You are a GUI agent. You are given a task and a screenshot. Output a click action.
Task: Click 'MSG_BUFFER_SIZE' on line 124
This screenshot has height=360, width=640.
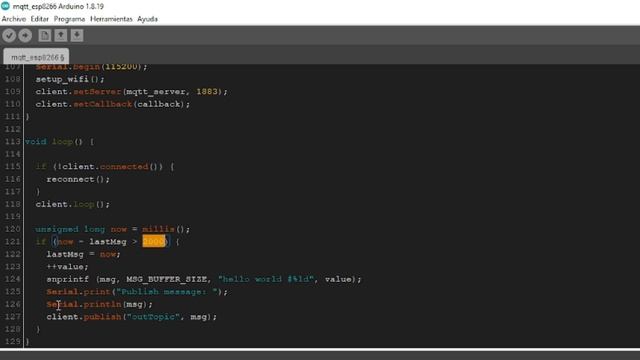coord(167,279)
